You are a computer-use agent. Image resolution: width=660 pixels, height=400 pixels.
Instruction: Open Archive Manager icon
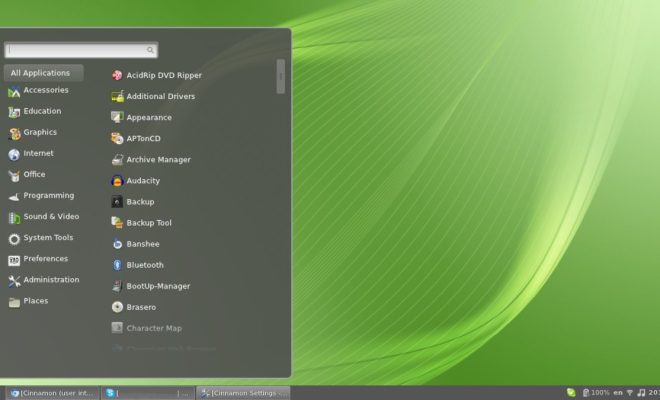coord(117,160)
